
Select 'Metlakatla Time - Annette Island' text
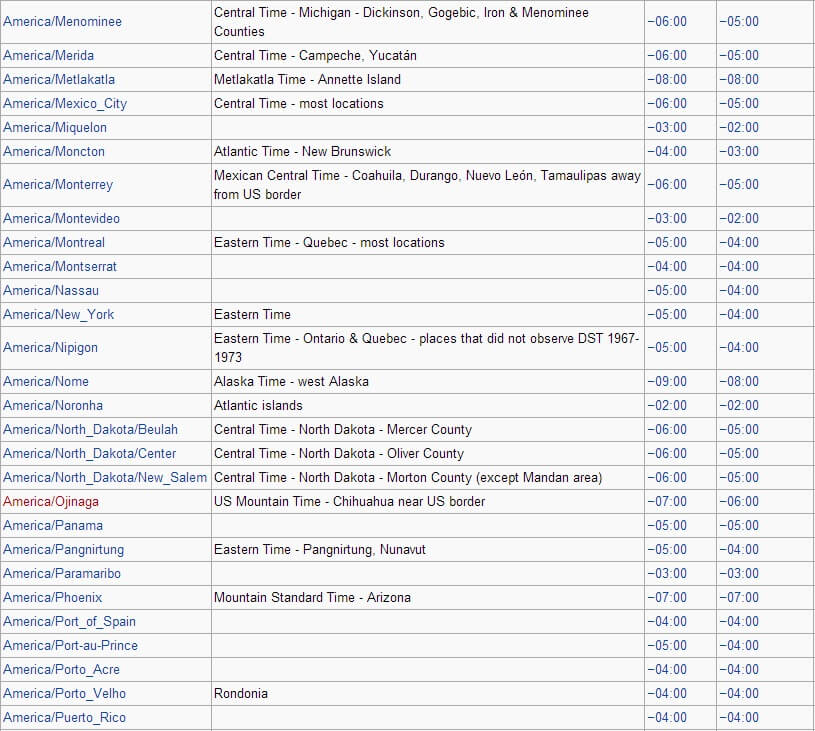[307, 80]
